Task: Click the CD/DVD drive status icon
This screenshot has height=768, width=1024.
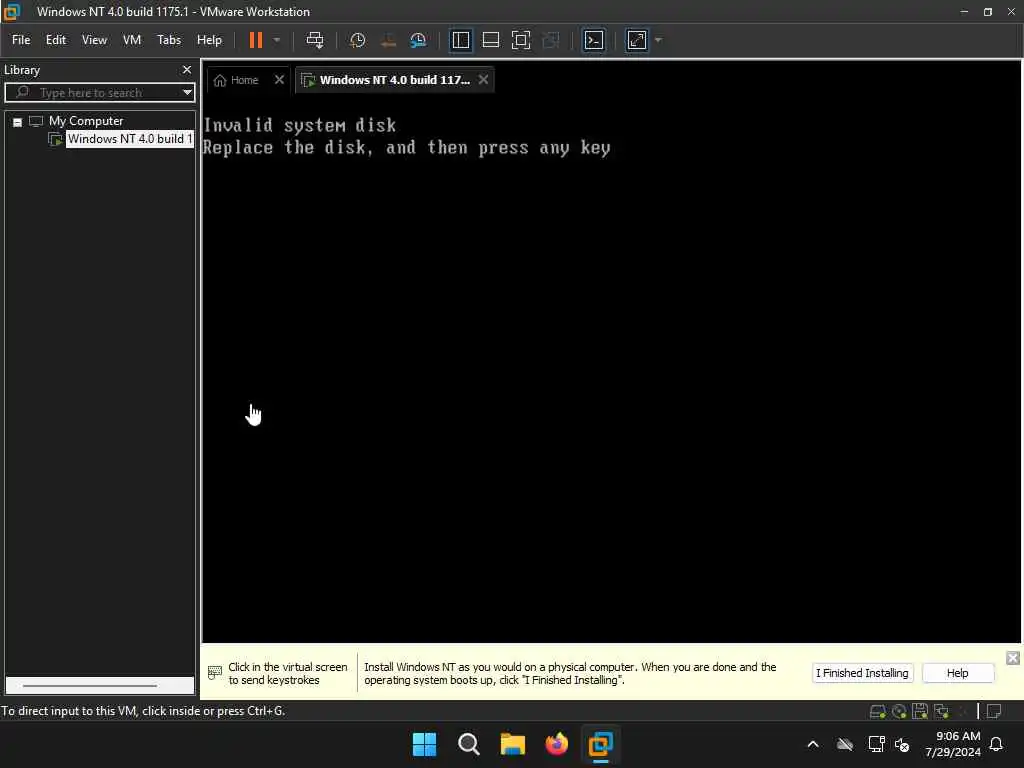Action: 899,711
